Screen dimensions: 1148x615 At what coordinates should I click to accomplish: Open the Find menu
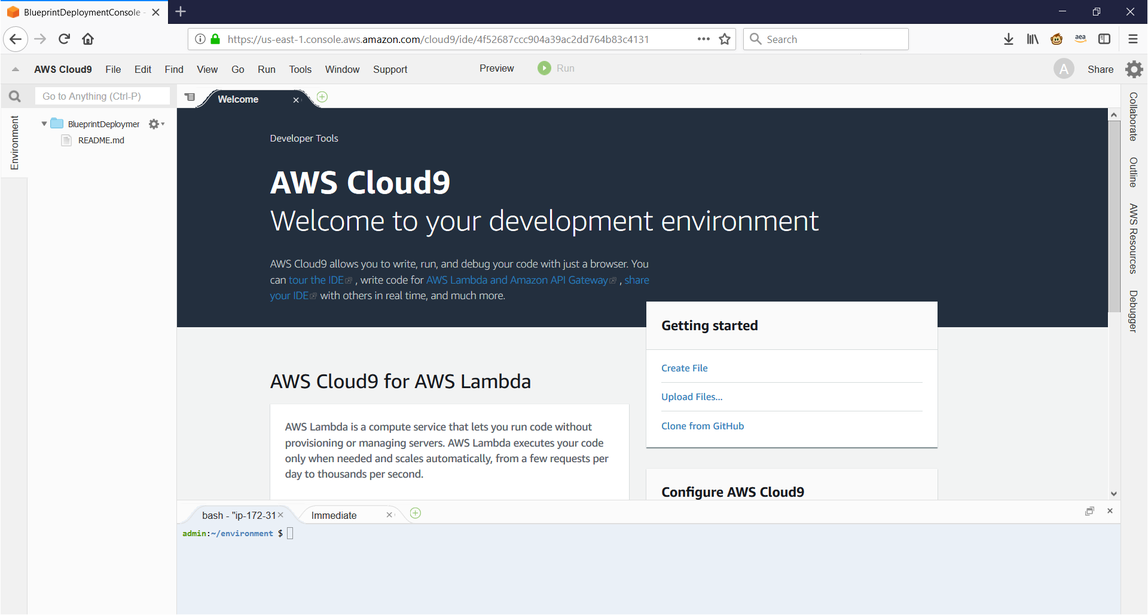[x=174, y=70]
